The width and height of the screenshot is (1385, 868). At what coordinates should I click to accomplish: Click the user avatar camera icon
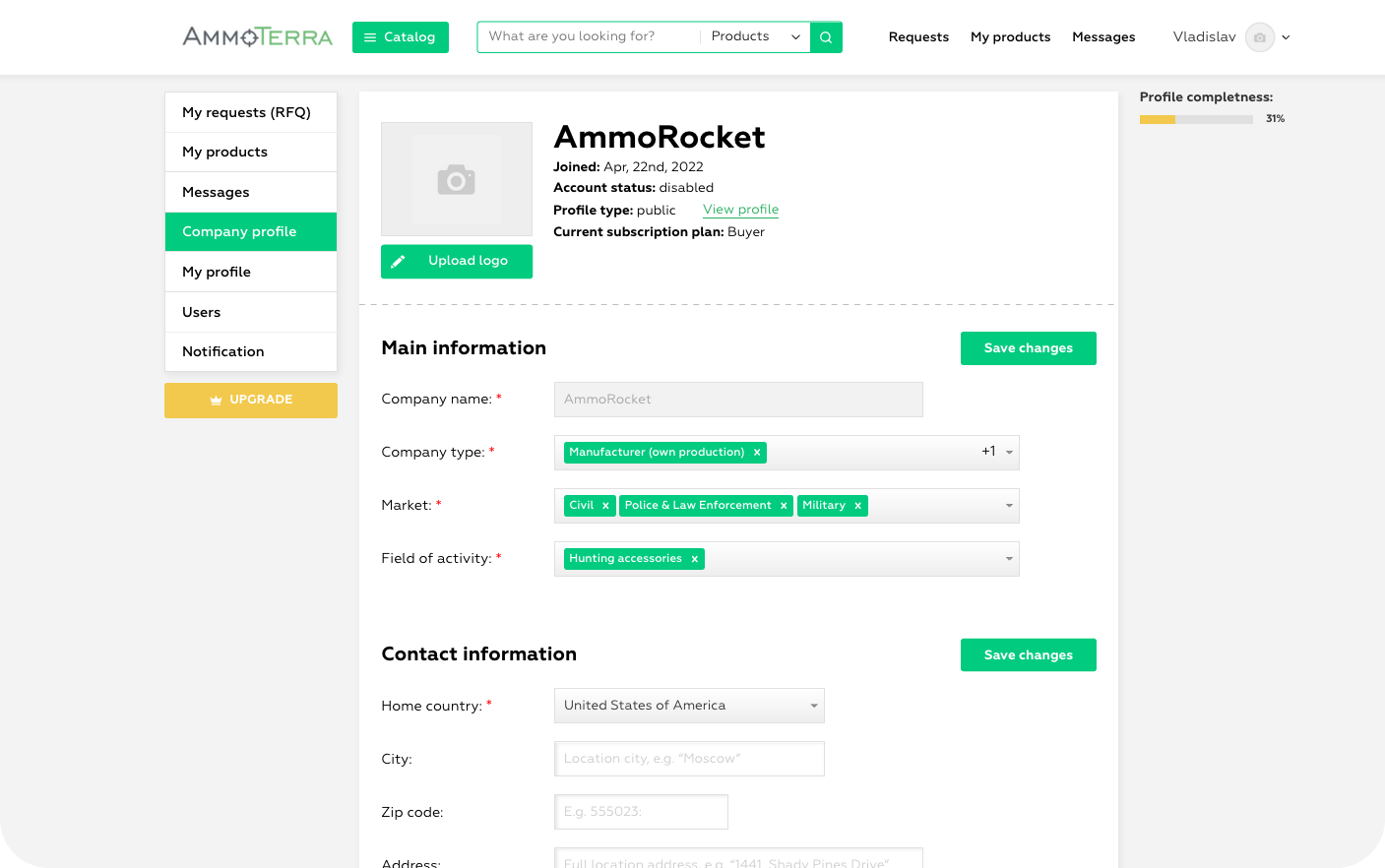tap(1260, 37)
